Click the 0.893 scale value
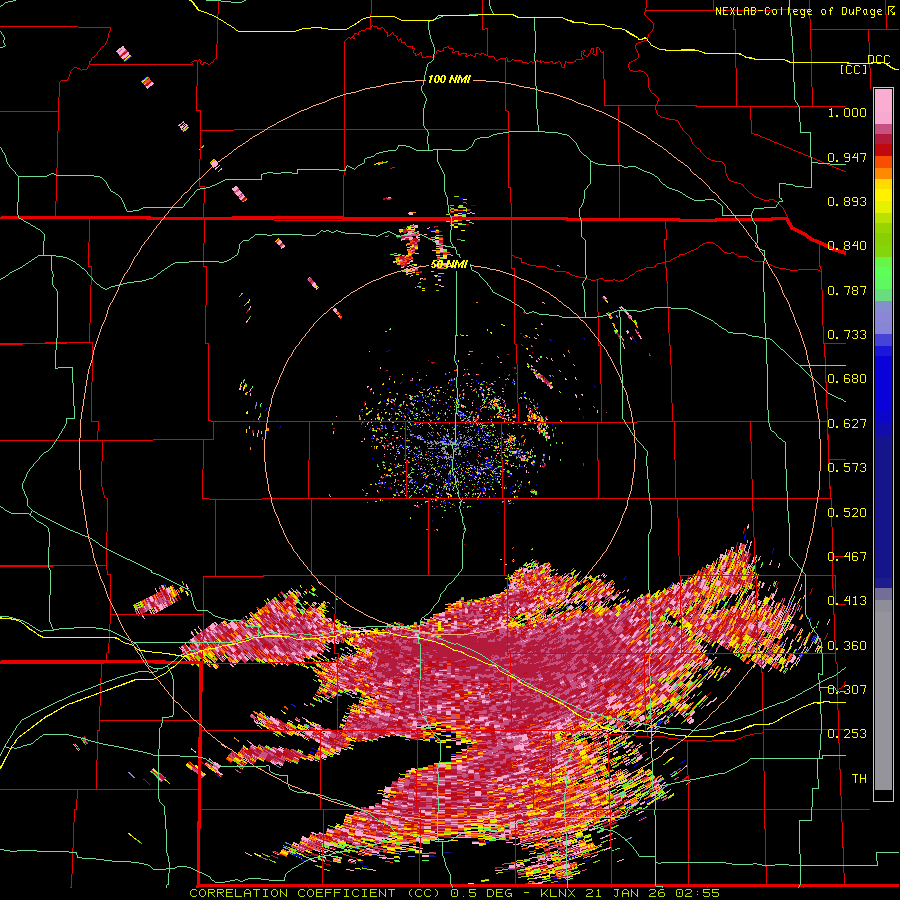This screenshot has height=900, width=900. point(847,201)
